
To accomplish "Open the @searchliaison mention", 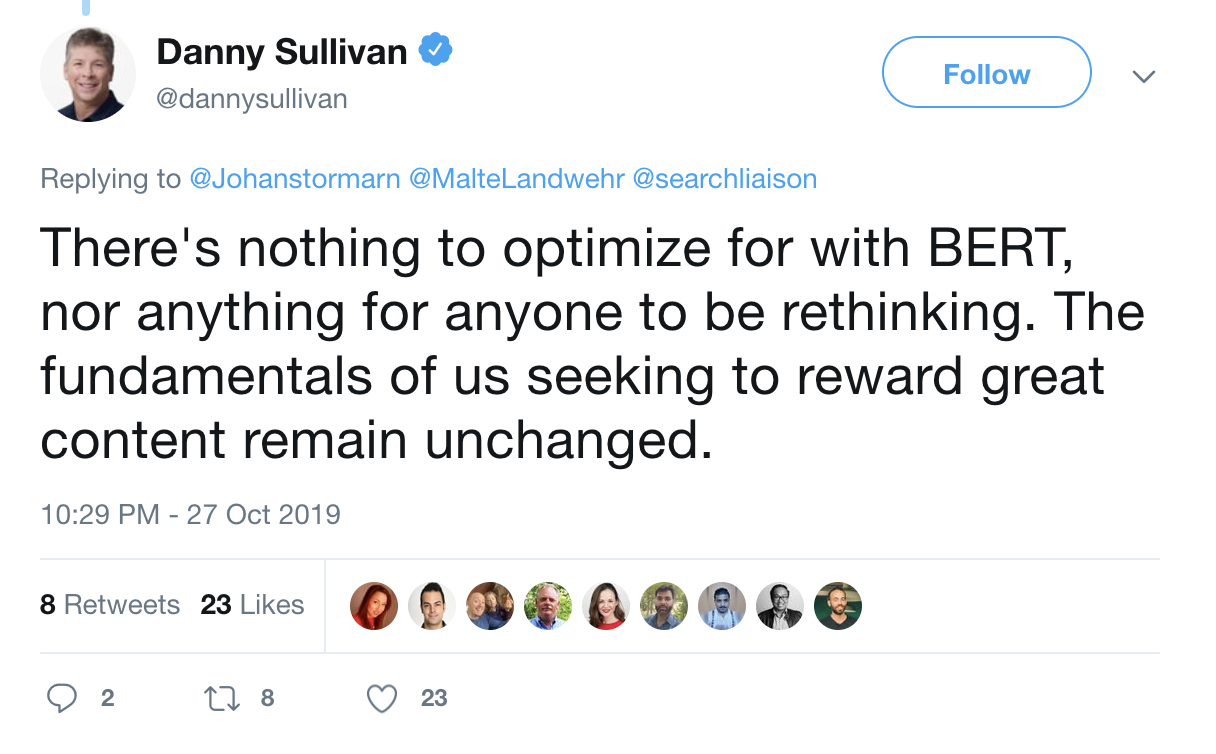I will [725, 179].
